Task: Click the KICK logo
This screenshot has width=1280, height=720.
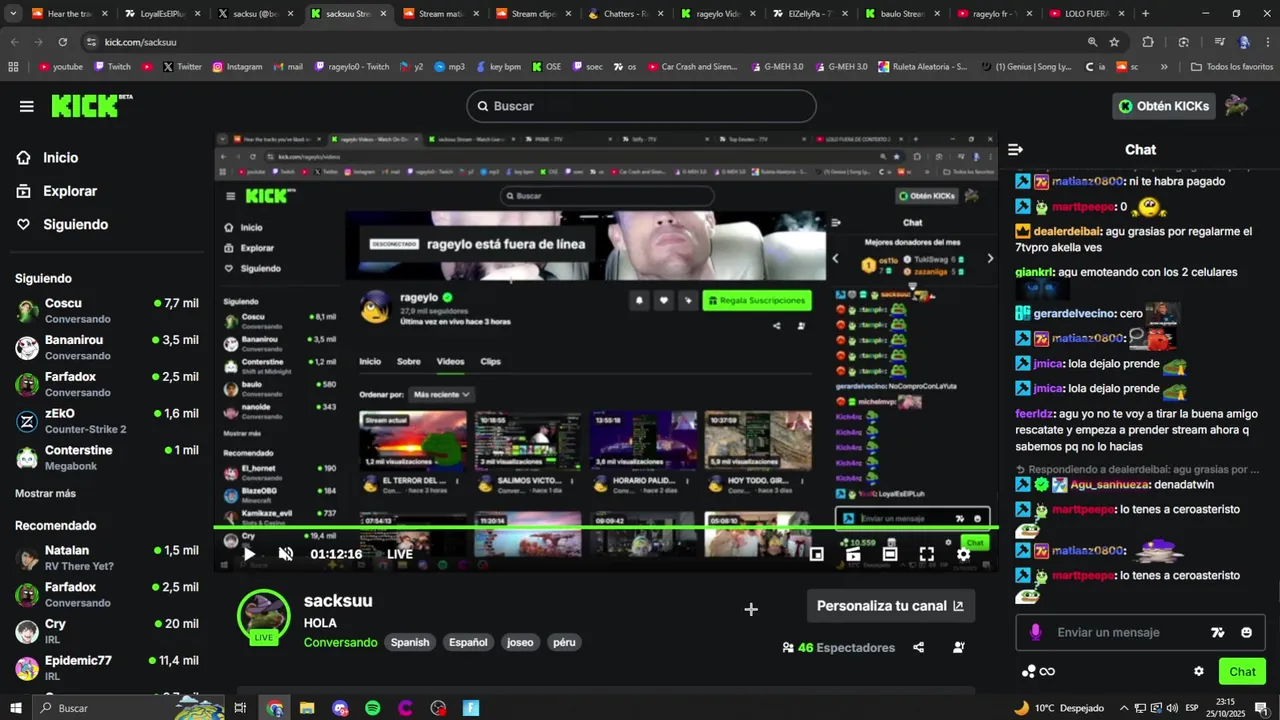Action: click(x=91, y=106)
